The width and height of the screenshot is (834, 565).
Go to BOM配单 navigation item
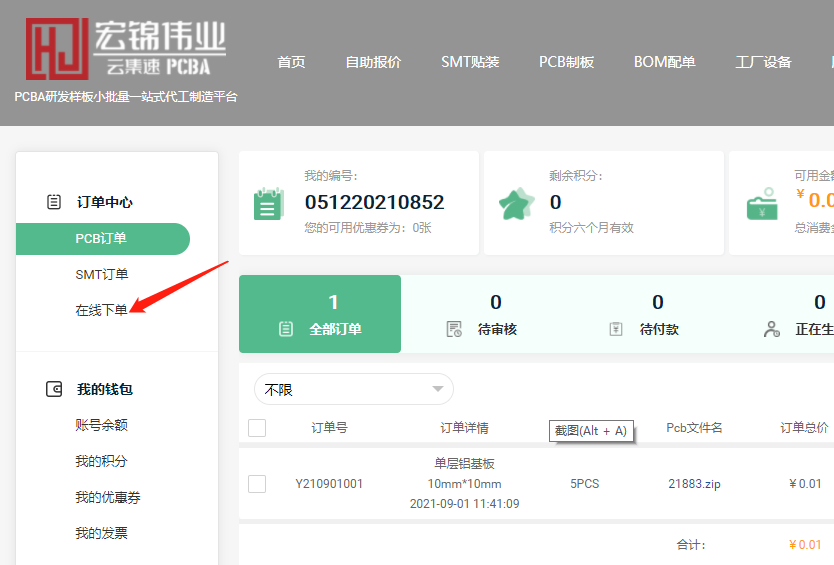pos(664,62)
